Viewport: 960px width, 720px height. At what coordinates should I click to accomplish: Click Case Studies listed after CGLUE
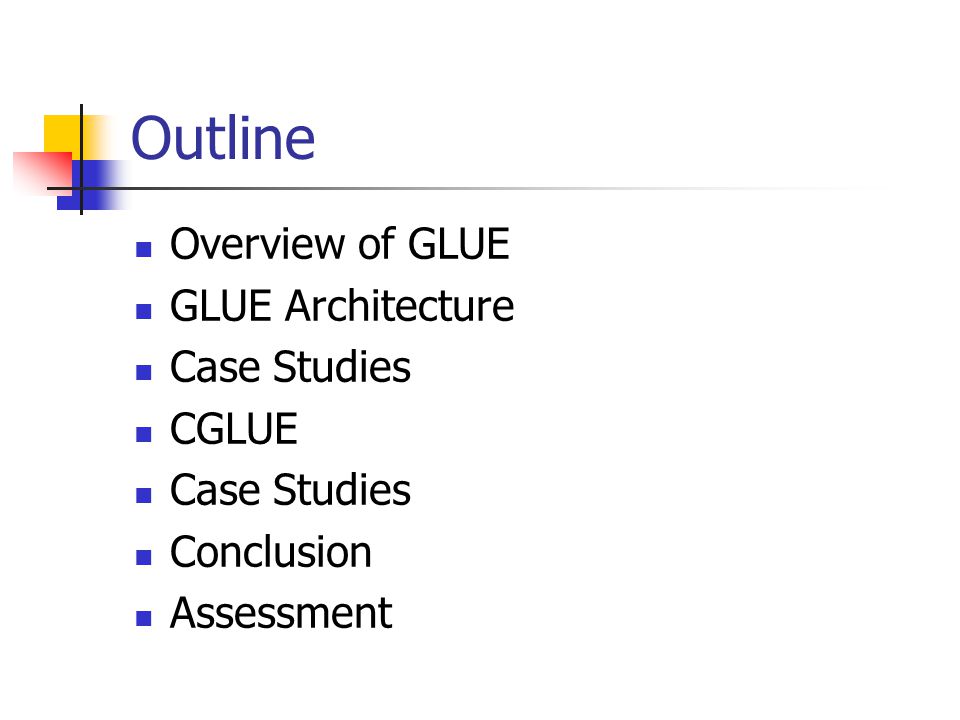point(290,490)
